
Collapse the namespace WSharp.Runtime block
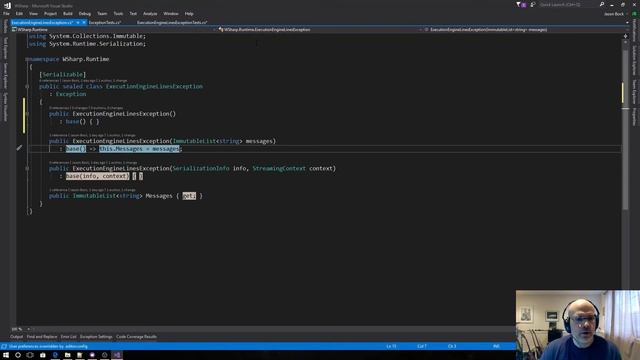(27, 59)
